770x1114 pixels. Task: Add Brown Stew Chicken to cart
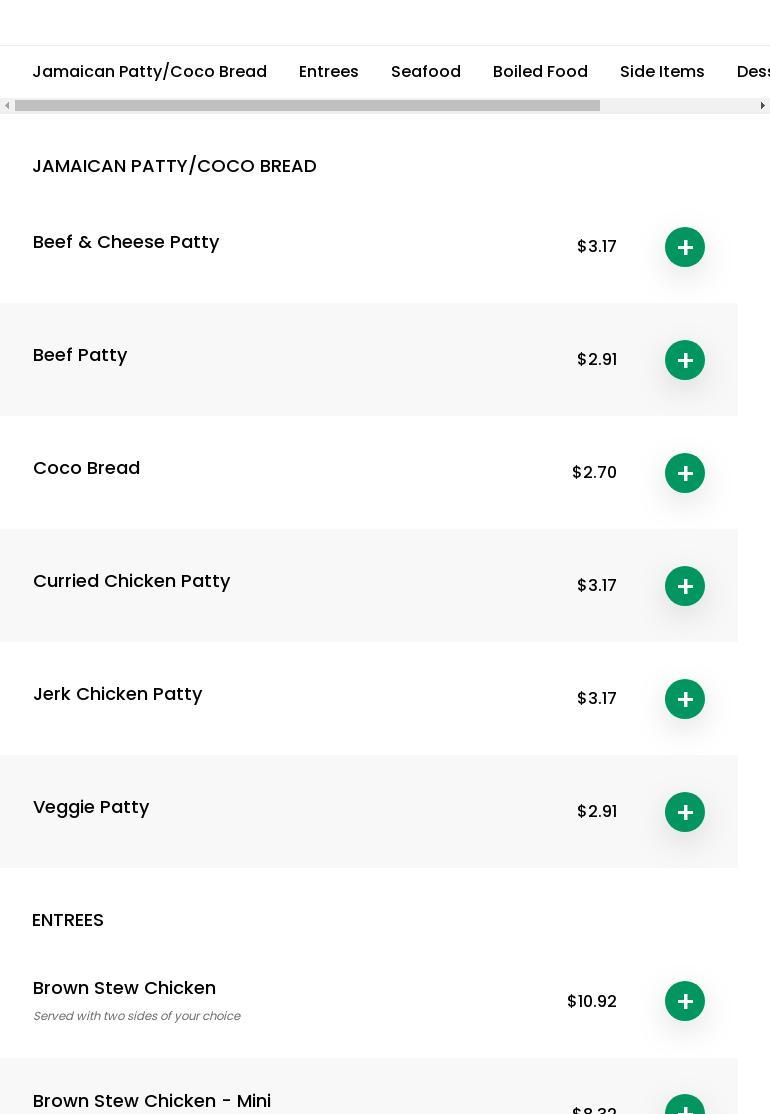[685, 1001]
